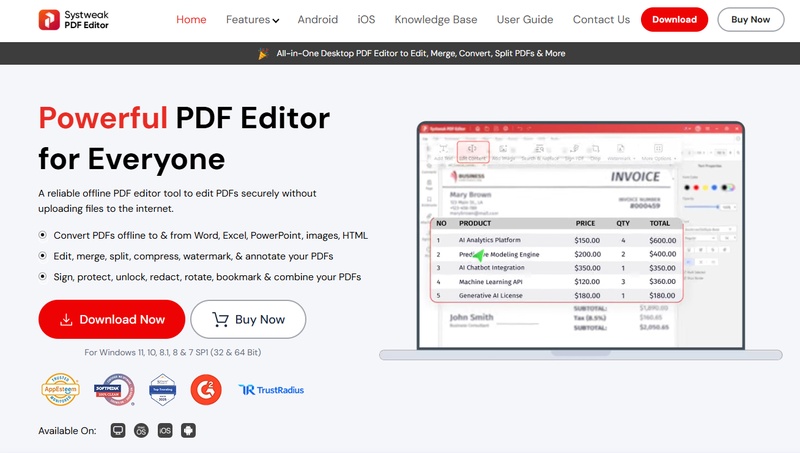The height and width of the screenshot is (453, 800).
Task: Open the User Guide page
Action: [x=525, y=19]
